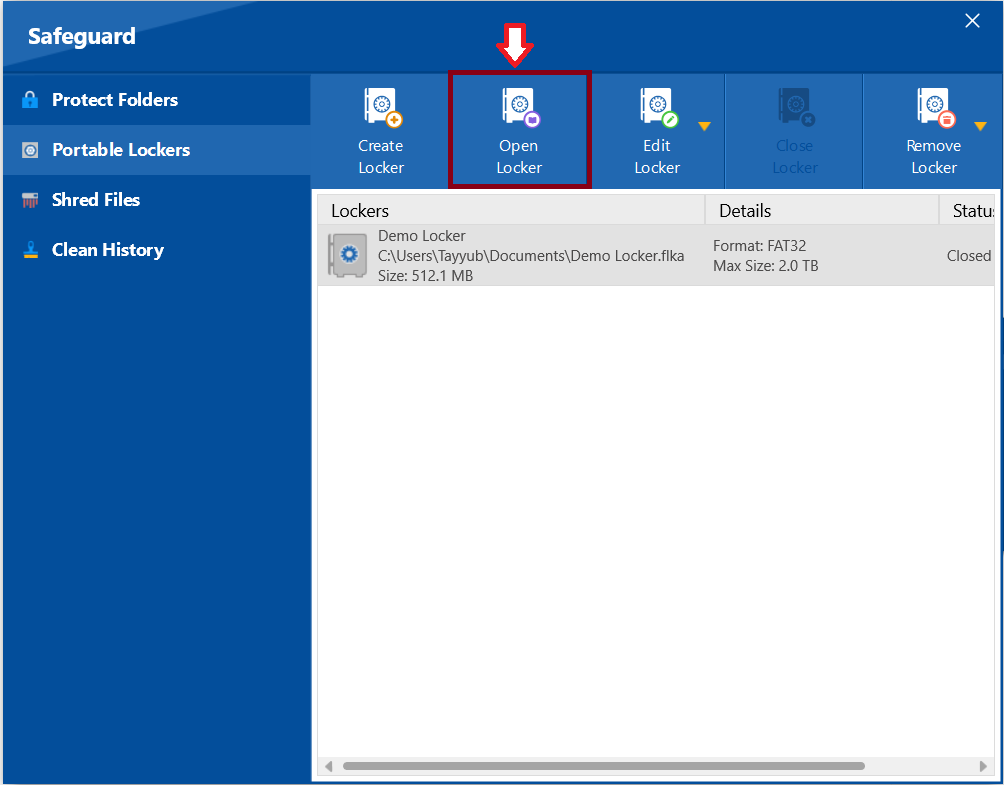Expand the Remove Locker dropdown arrow

pos(980,126)
